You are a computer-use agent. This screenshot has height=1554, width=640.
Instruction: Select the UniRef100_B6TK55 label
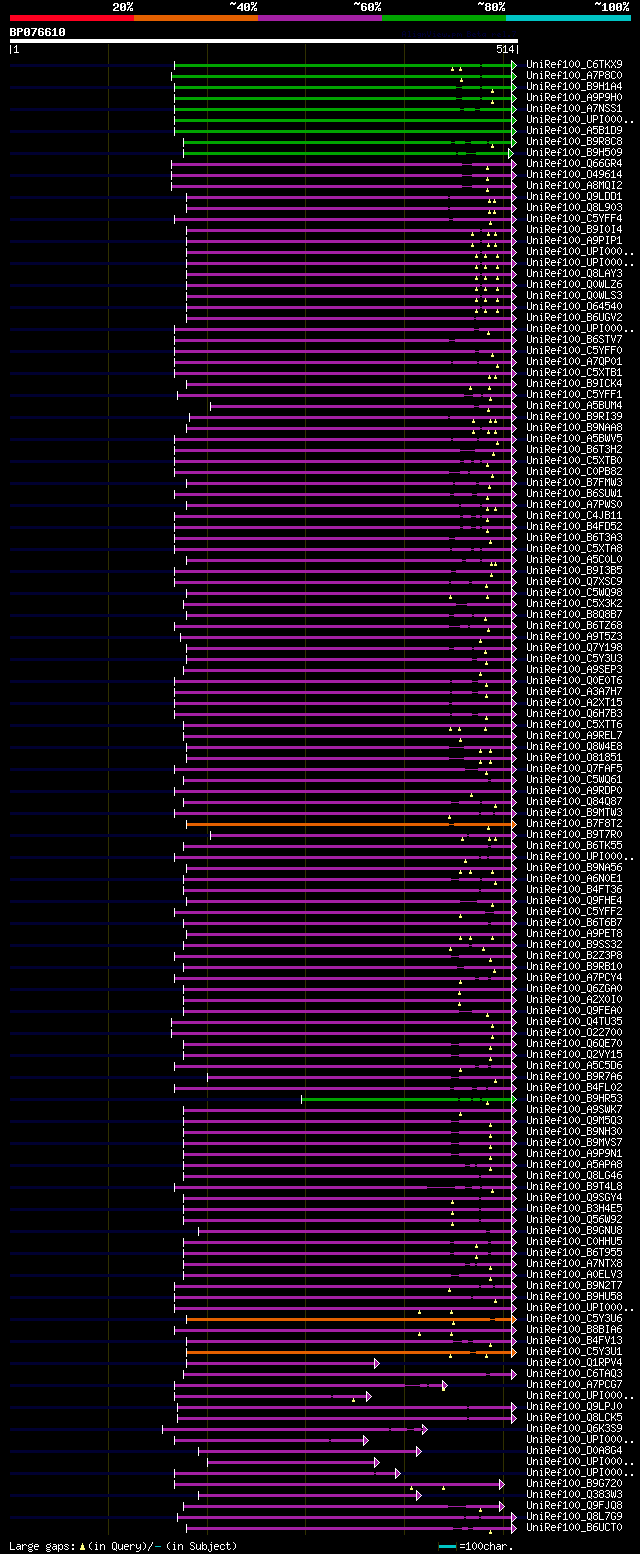click(x=574, y=845)
